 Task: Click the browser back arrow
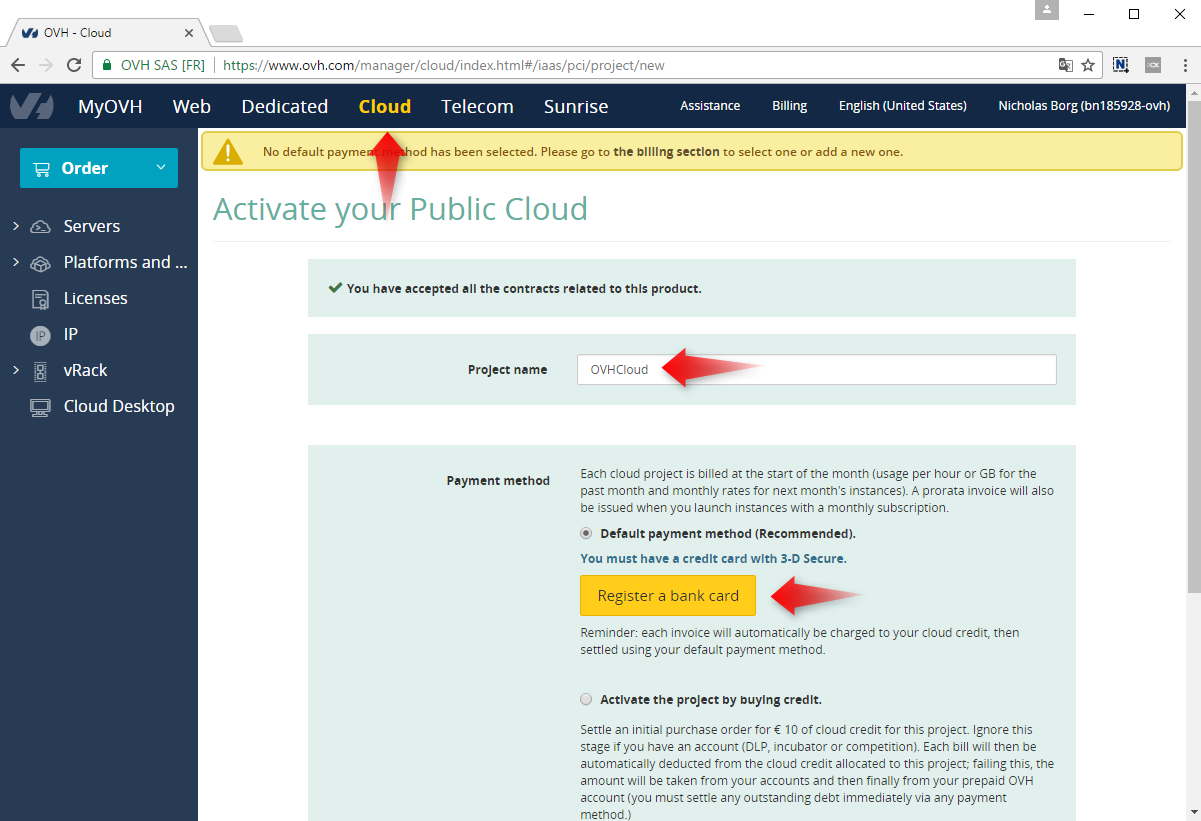(18, 65)
